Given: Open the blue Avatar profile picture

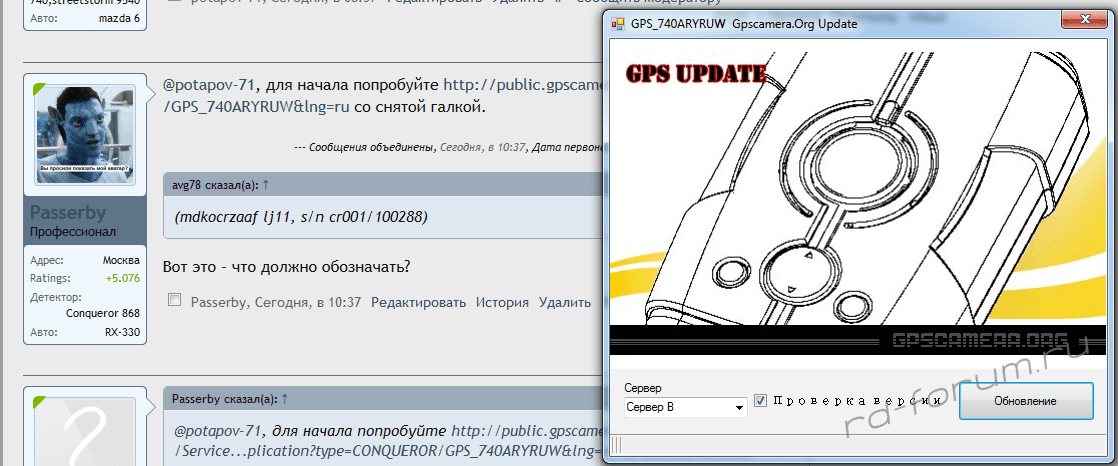Looking at the screenshot, I should (85, 134).
